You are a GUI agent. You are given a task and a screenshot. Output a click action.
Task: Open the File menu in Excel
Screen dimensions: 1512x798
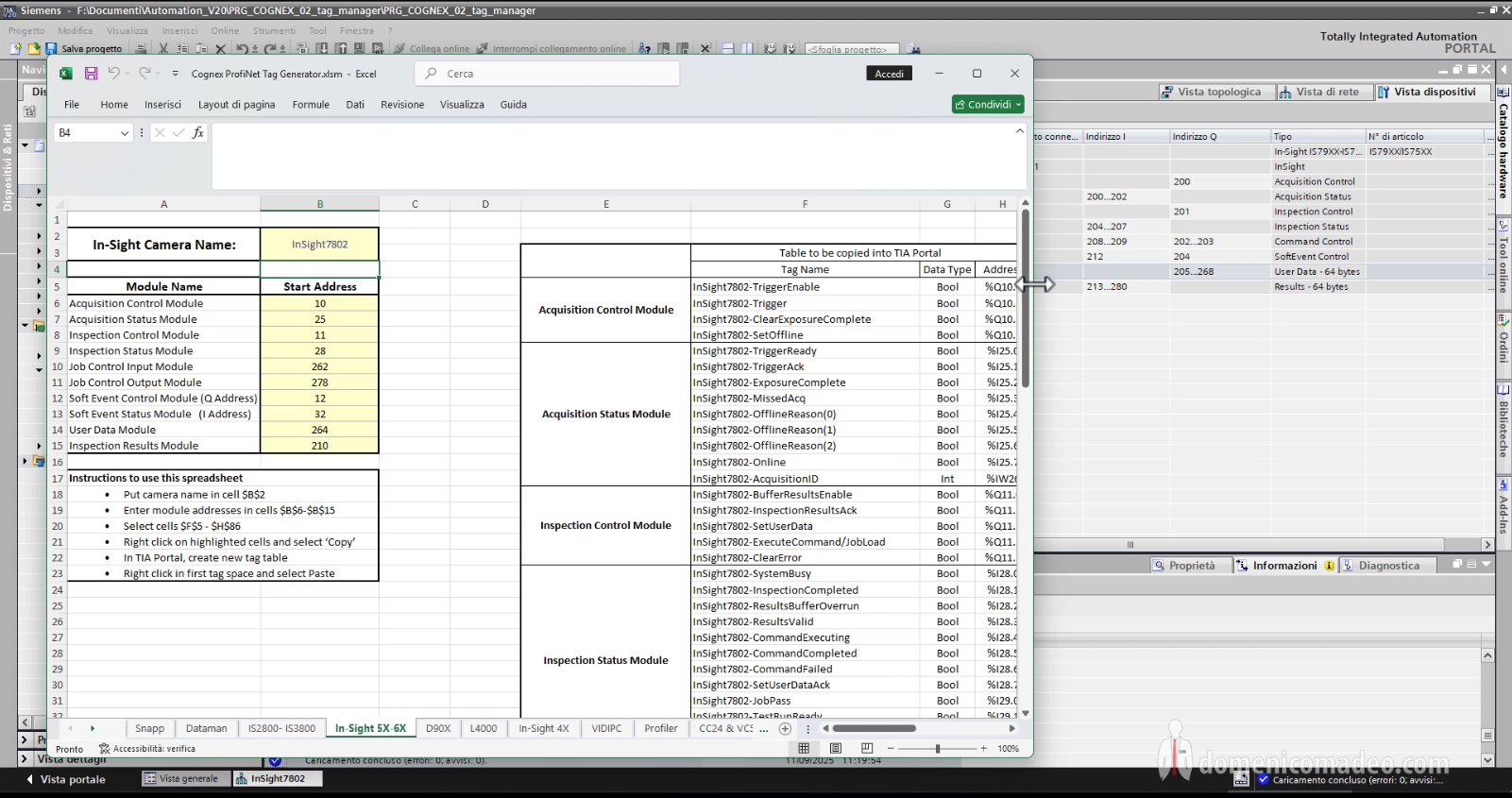tap(72, 105)
